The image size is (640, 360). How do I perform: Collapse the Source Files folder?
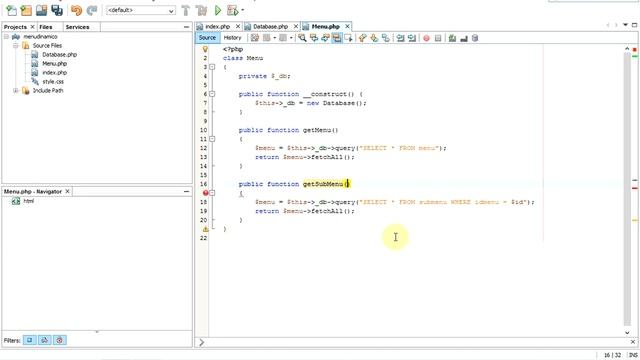pyautogui.click(x=16, y=46)
